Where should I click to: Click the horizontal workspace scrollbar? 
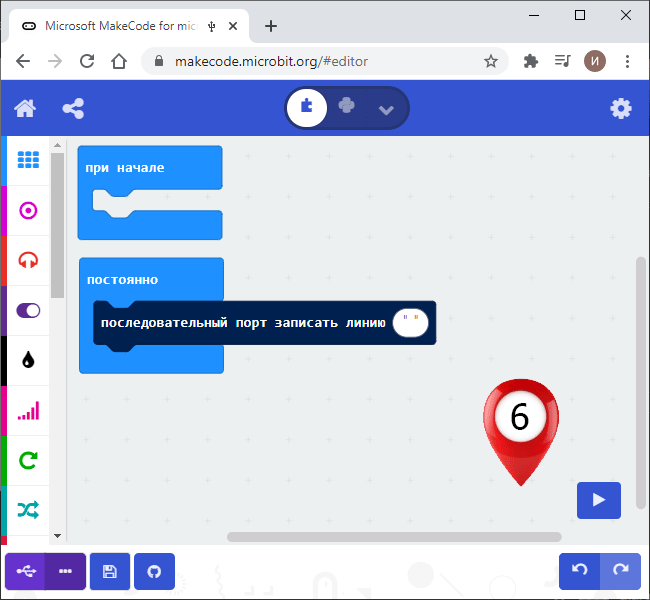click(x=394, y=537)
